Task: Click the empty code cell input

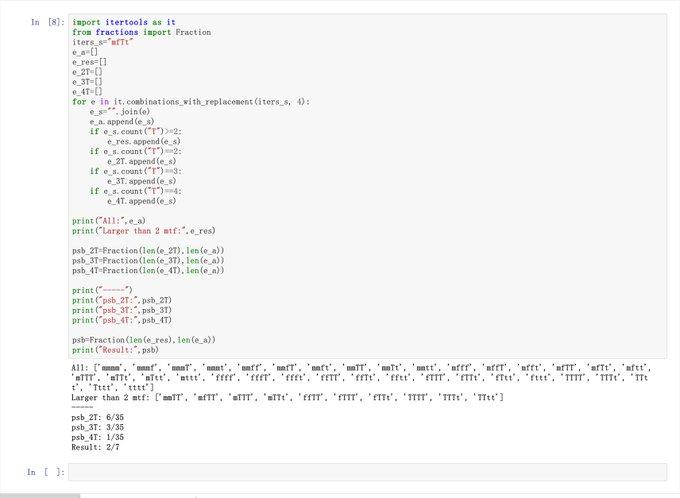Action: pyautogui.click(x=367, y=472)
